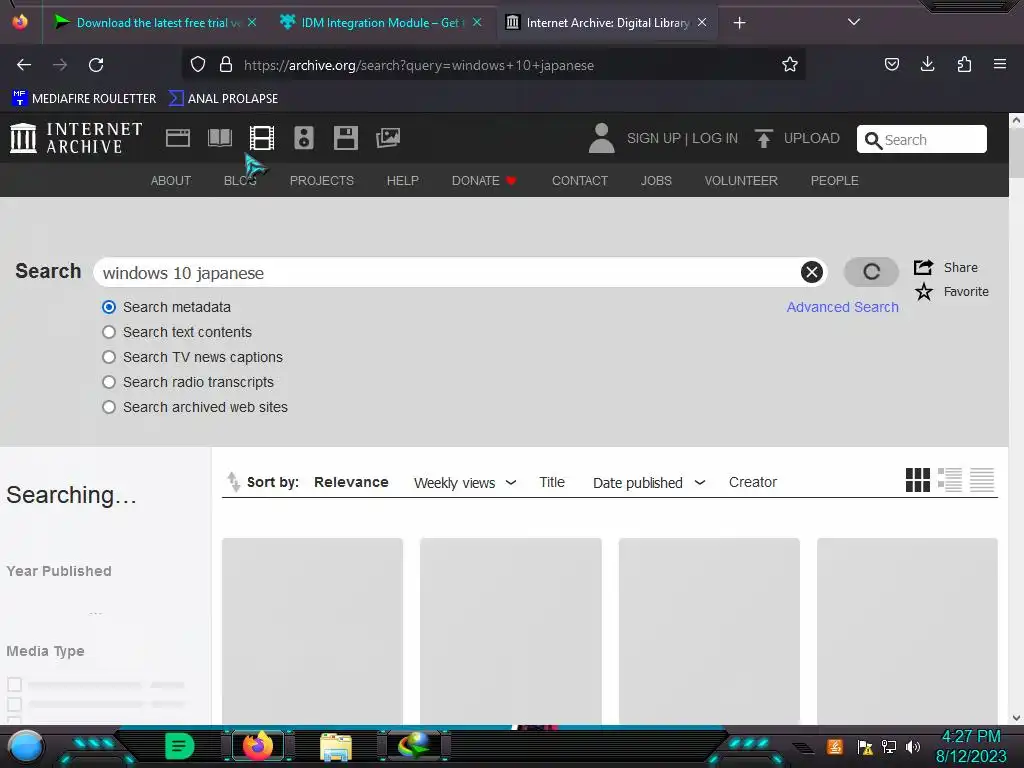The width and height of the screenshot is (1024, 768).
Task: Open the PROJECTS menu item
Action: (322, 180)
